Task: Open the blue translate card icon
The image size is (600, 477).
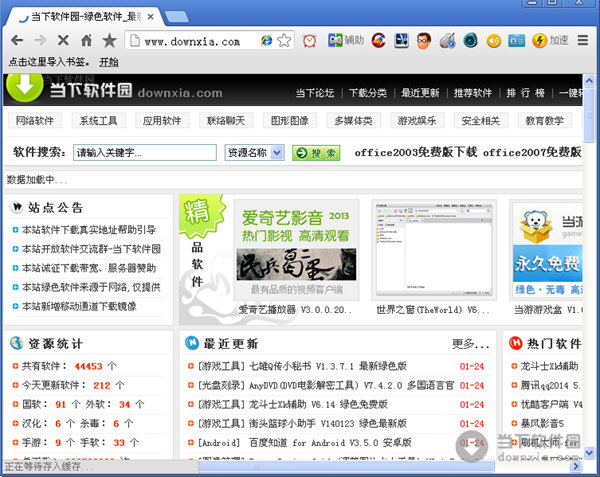Action: pyautogui.click(x=516, y=41)
